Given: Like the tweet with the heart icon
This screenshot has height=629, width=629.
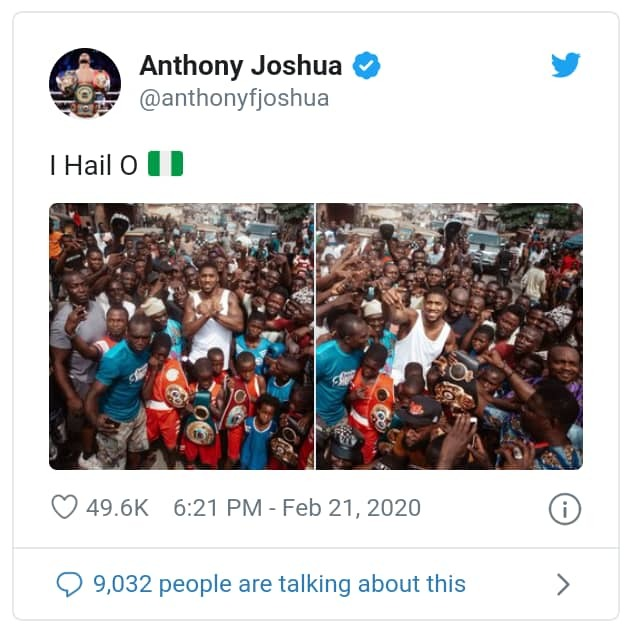Looking at the screenshot, I should tap(64, 507).
